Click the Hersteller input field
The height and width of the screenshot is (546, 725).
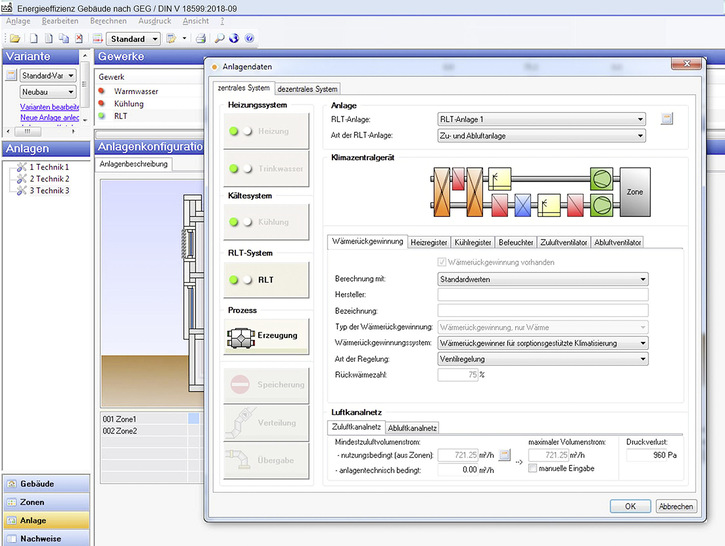(x=543, y=295)
